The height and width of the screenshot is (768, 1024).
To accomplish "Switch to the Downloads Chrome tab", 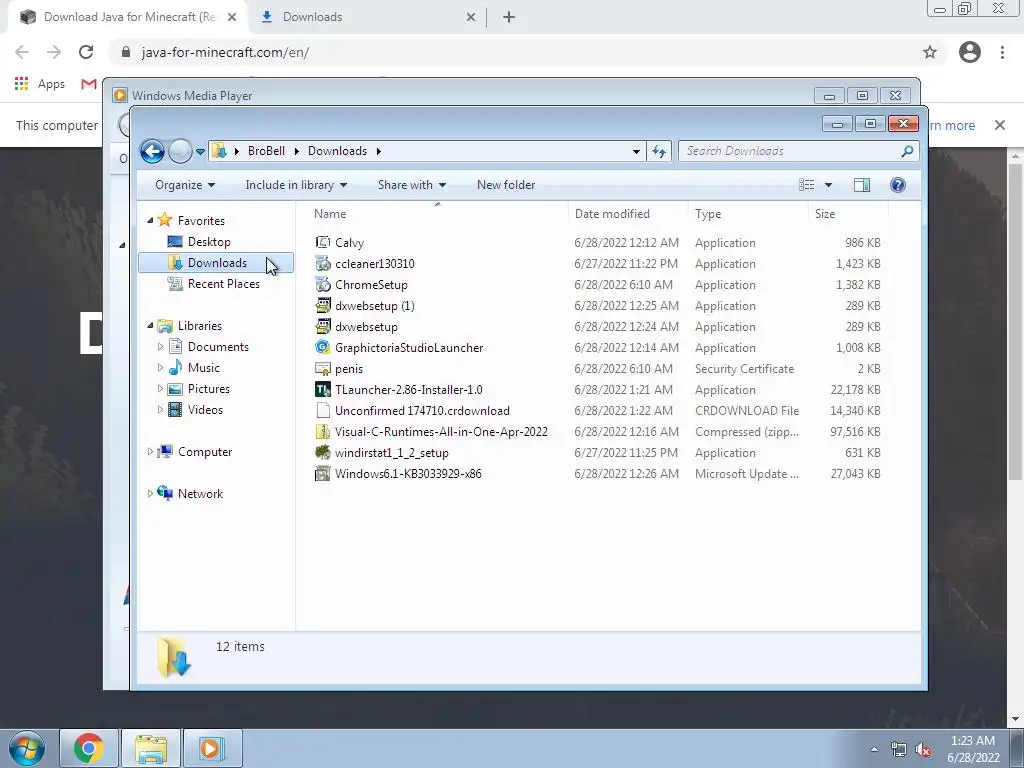I will pyautogui.click(x=368, y=17).
